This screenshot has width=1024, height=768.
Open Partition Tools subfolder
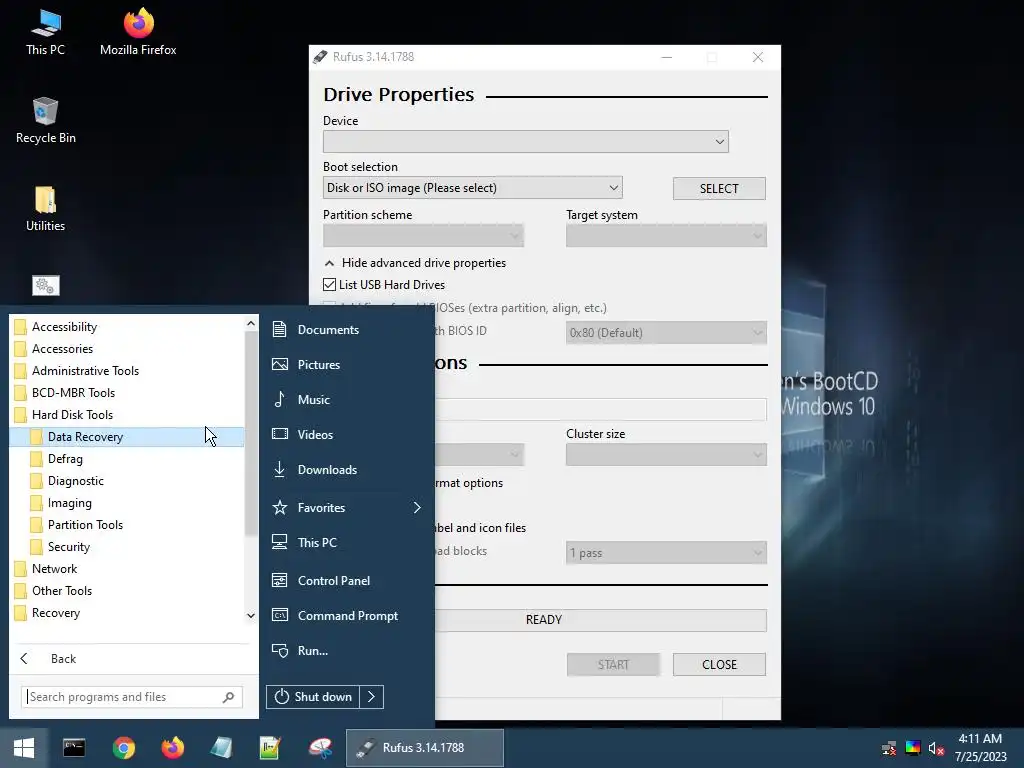pos(127,524)
